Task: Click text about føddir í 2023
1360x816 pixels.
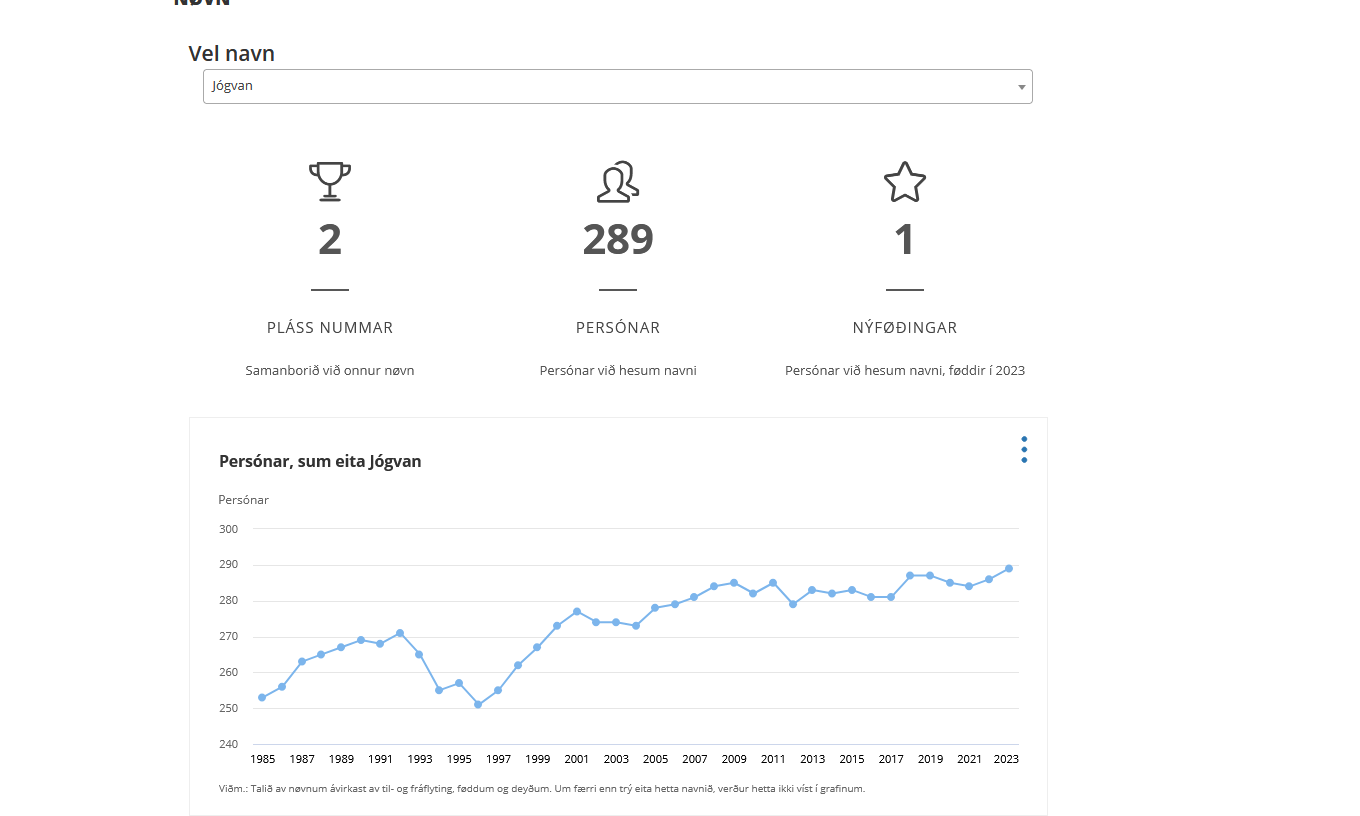Action: pyautogui.click(x=905, y=370)
